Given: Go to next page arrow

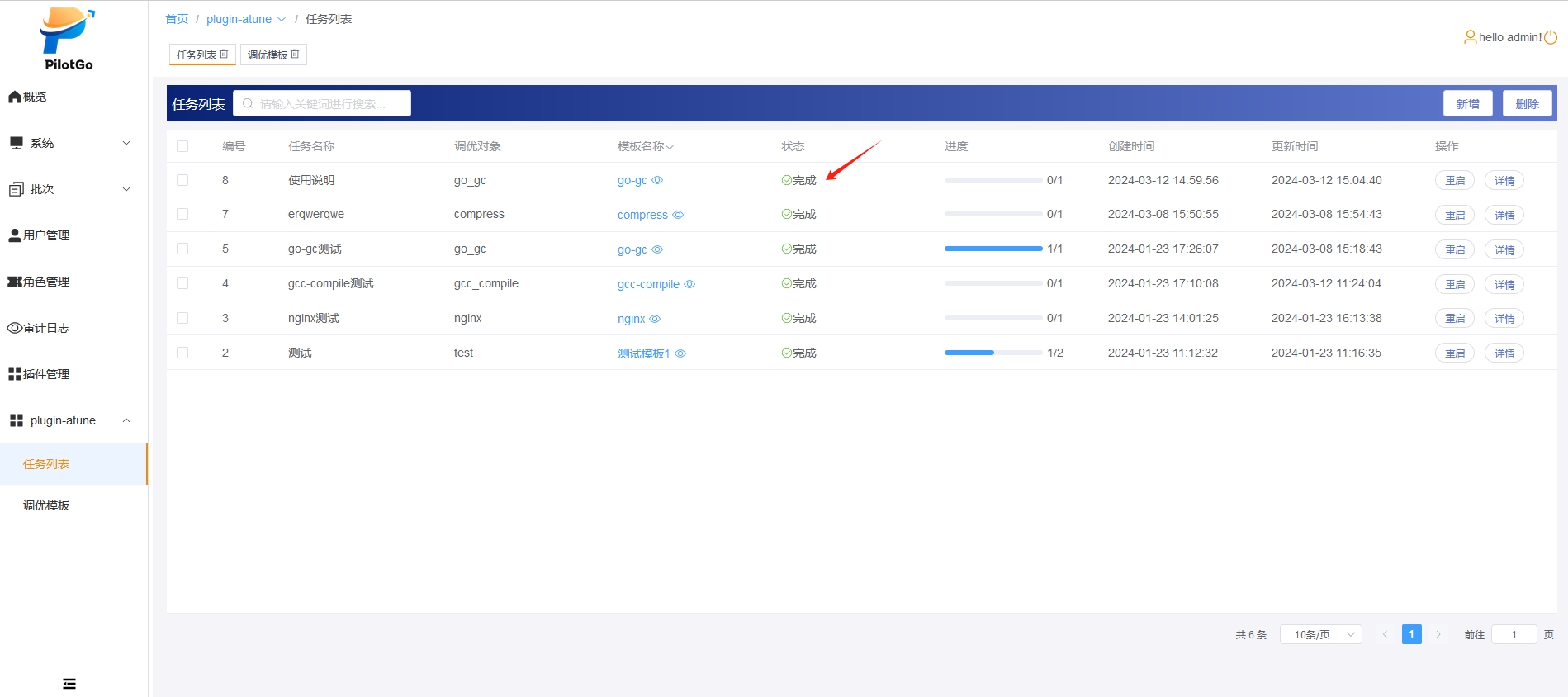Looking at the screenshot, I should click(1438, 634).
